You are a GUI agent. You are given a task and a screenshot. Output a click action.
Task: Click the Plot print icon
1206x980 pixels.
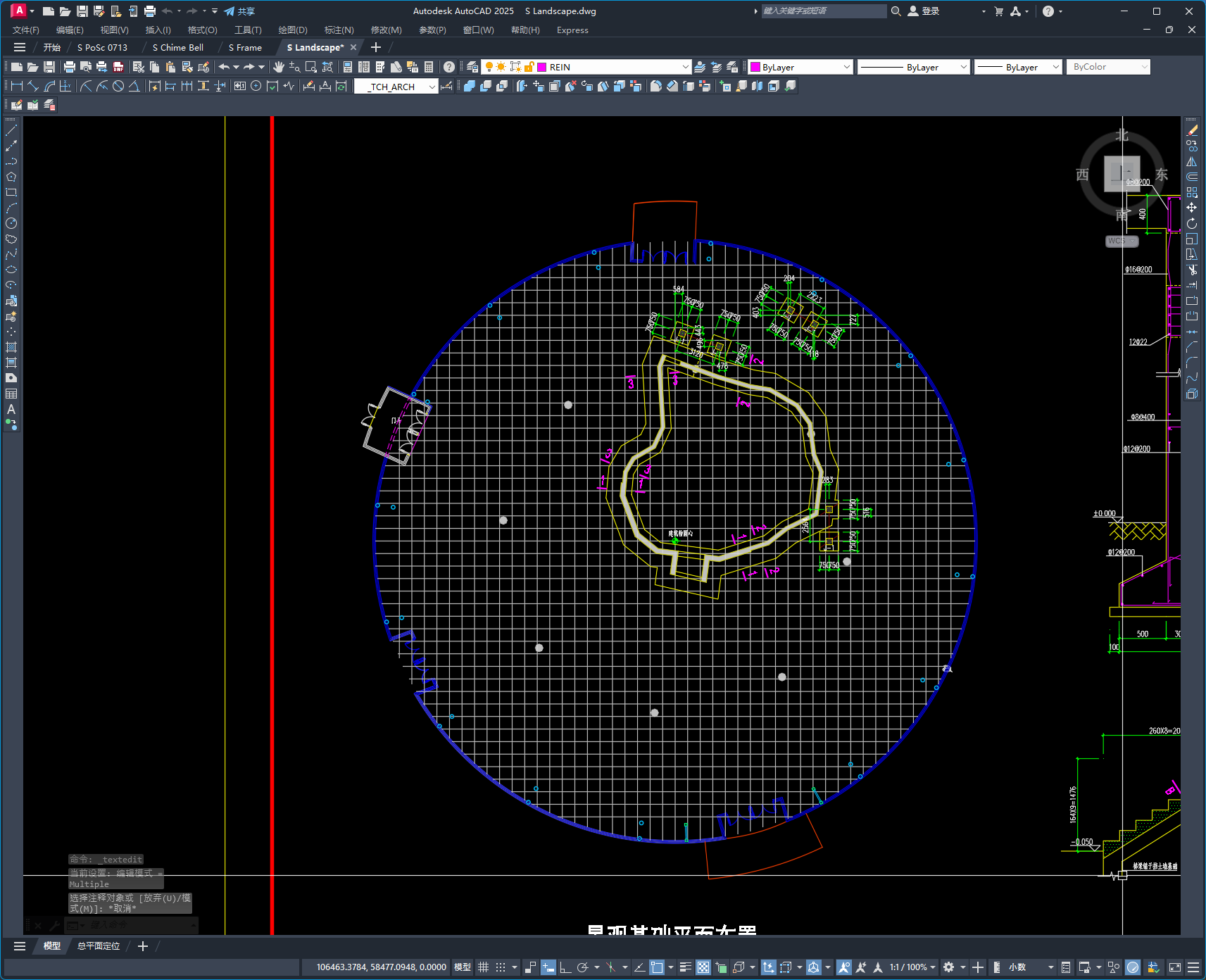tap(69, 67)
